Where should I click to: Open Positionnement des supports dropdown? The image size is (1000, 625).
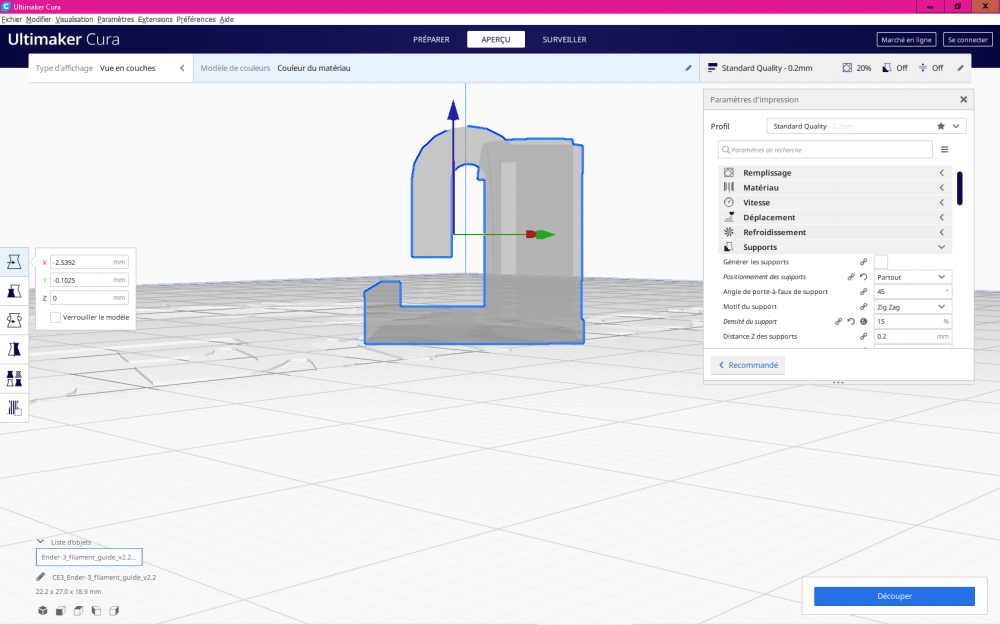pyautogui.click(x=913, y=277)
